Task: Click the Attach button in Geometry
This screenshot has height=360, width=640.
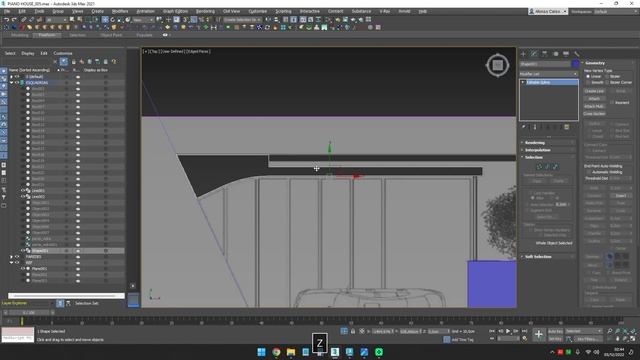Action: (x=594, y=99)
